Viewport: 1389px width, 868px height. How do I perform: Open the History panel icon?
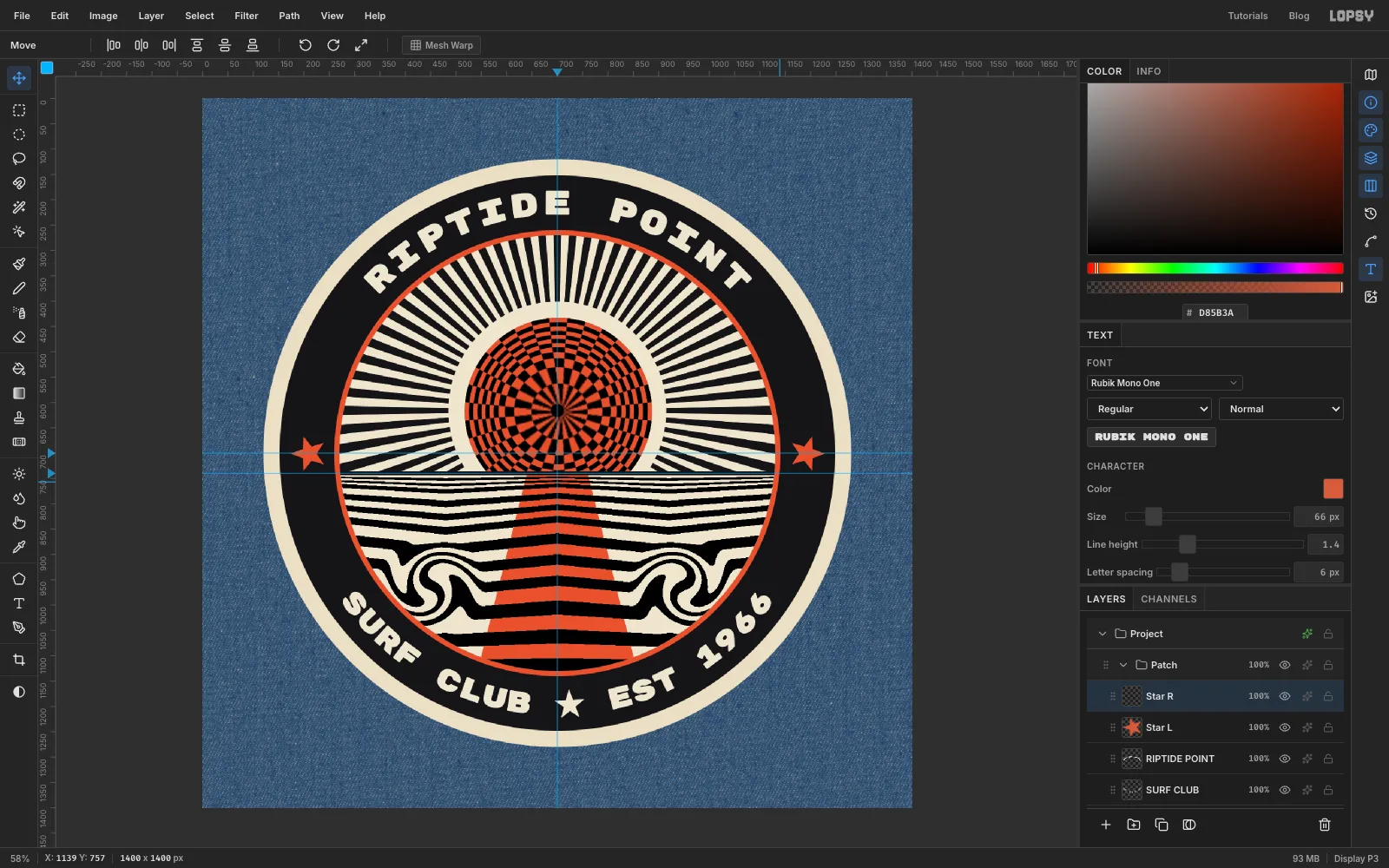pos(1371,214)
